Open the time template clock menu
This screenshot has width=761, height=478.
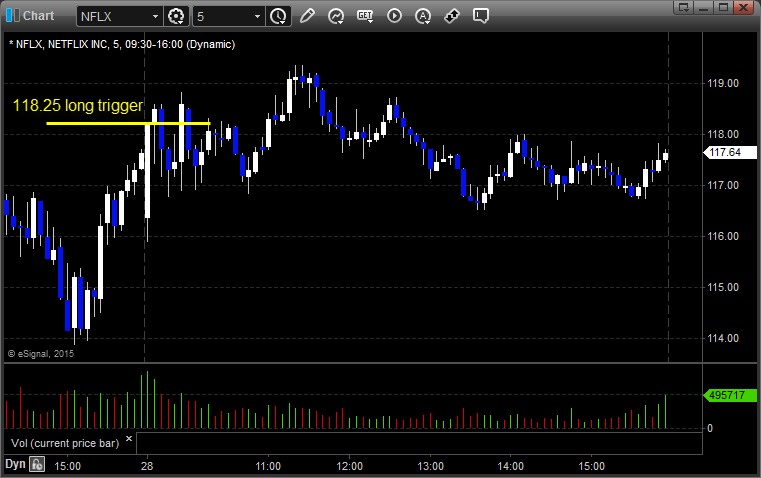[x=279, y=16]
